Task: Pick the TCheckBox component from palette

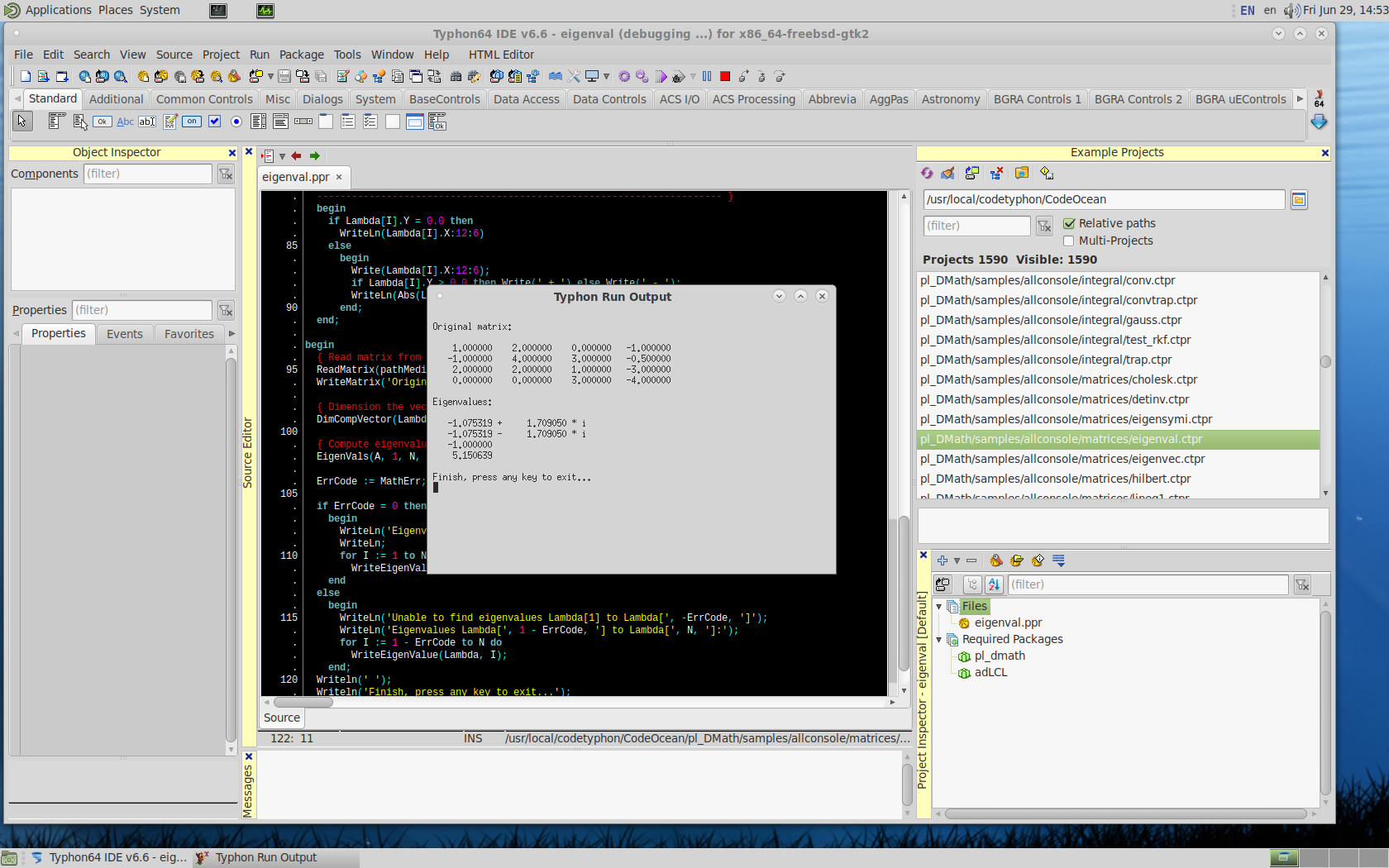Action: click(x=214, y=122)
